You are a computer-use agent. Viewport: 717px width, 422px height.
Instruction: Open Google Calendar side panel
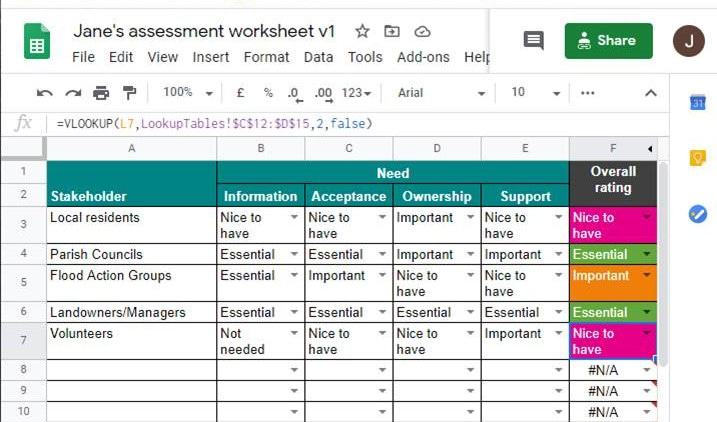pos(698,102)
